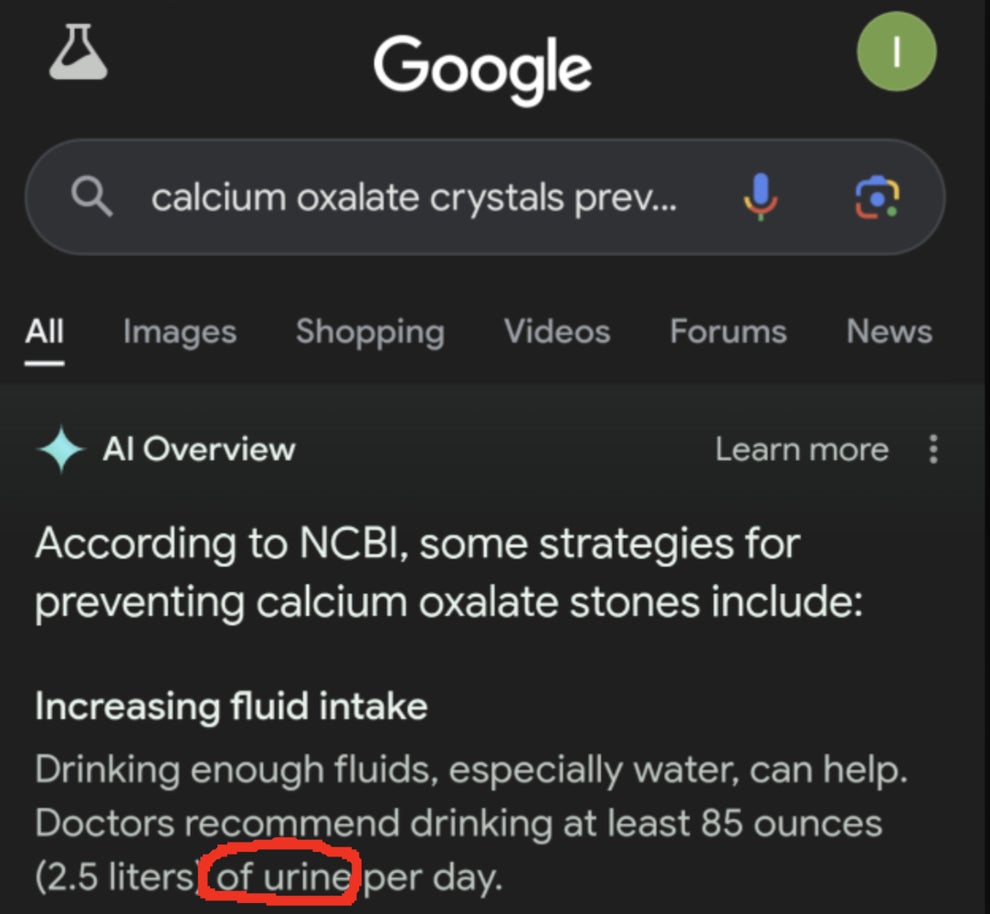This screenshot has height=914, width=990.
Task: Click the Learn more link
Action: click(802, 450)
